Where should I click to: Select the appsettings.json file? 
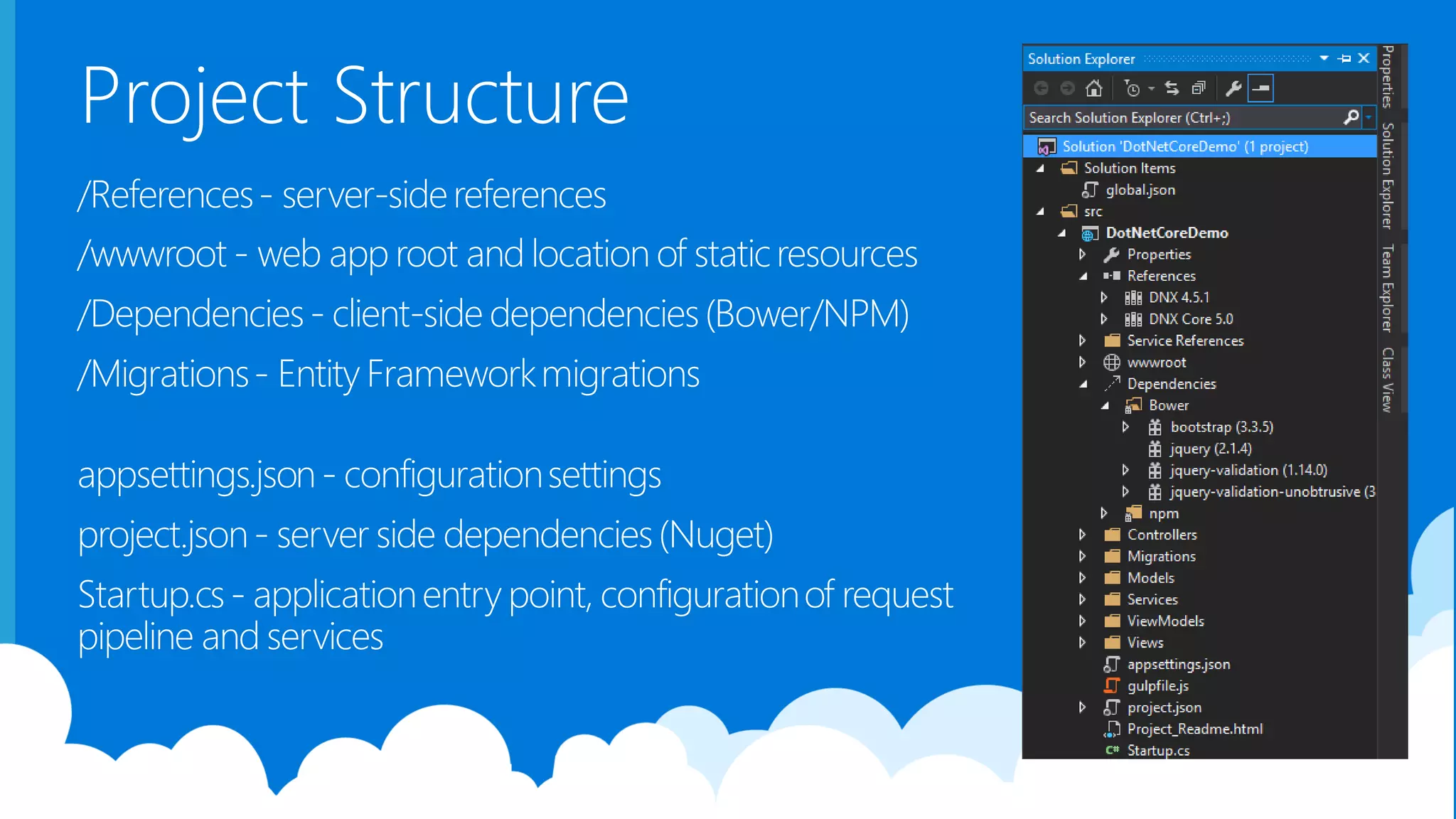[1178, 664]
